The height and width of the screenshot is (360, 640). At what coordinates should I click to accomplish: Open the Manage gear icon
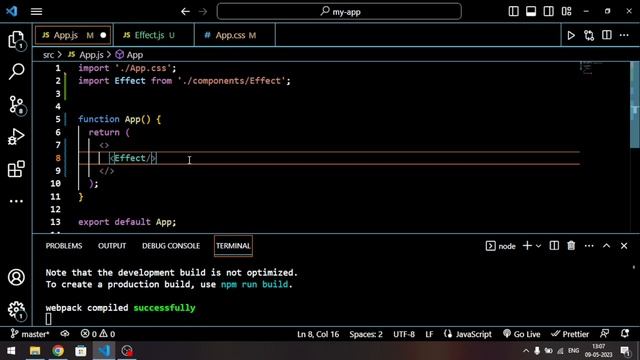click(16, 310)
